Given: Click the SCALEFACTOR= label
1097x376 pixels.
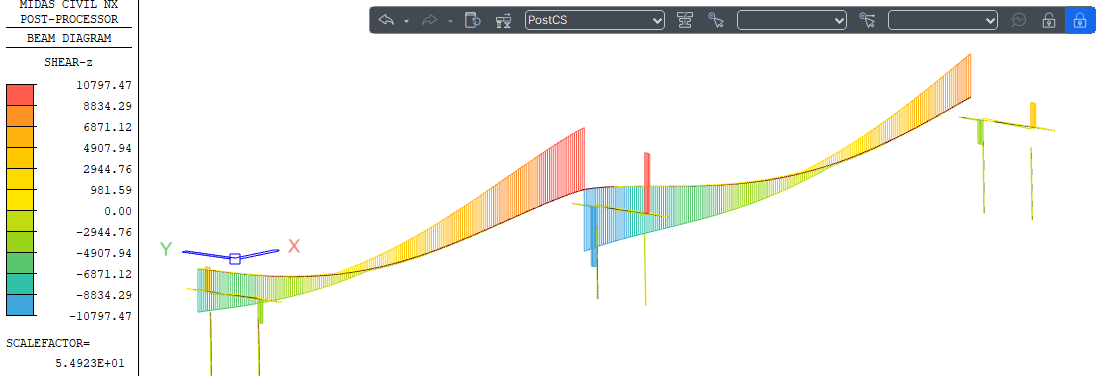Looking at the screenshot, I should (x=48, y=344).
